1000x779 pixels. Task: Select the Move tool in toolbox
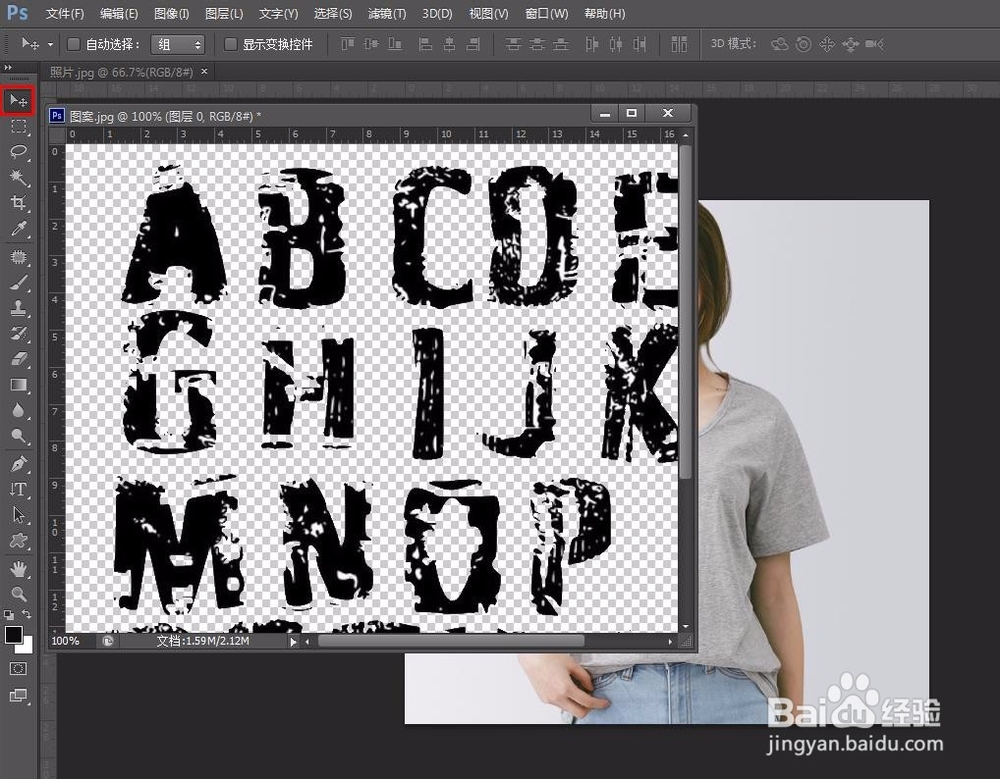pyautogui.click(x=18, y=101)
